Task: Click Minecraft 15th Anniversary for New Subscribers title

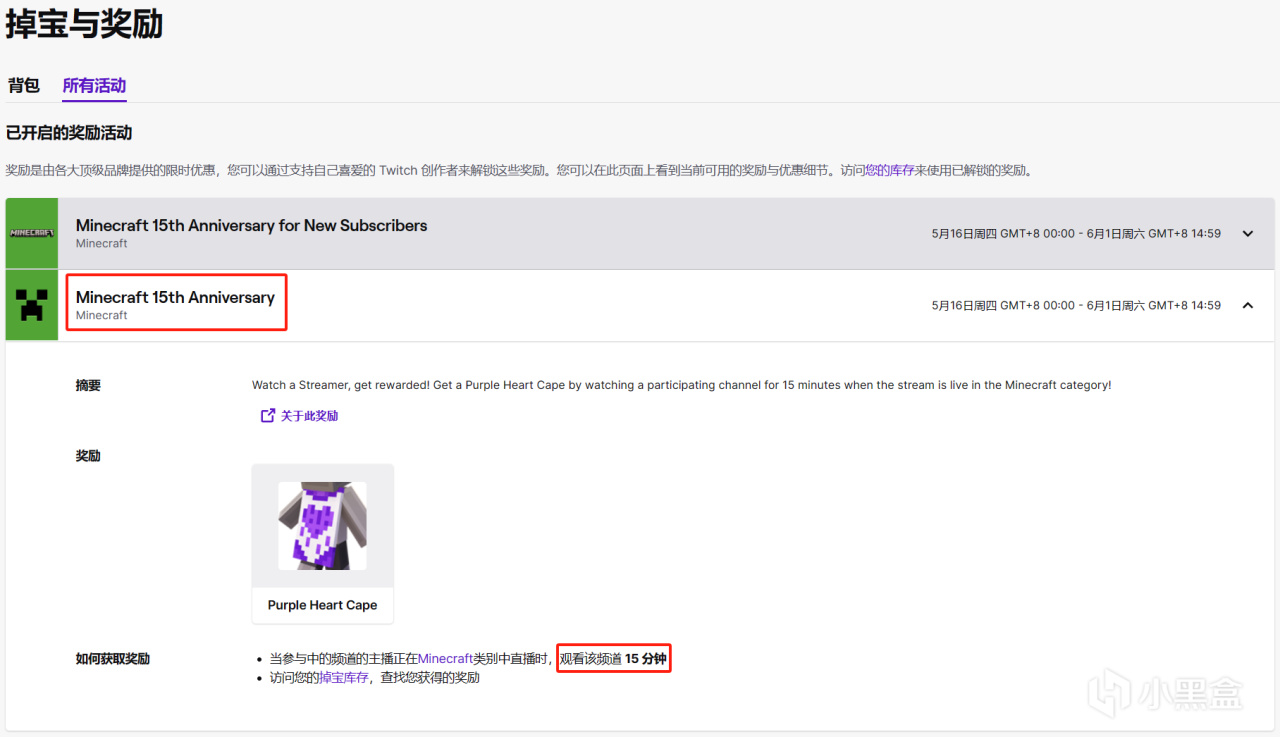Action: [251, 225]
